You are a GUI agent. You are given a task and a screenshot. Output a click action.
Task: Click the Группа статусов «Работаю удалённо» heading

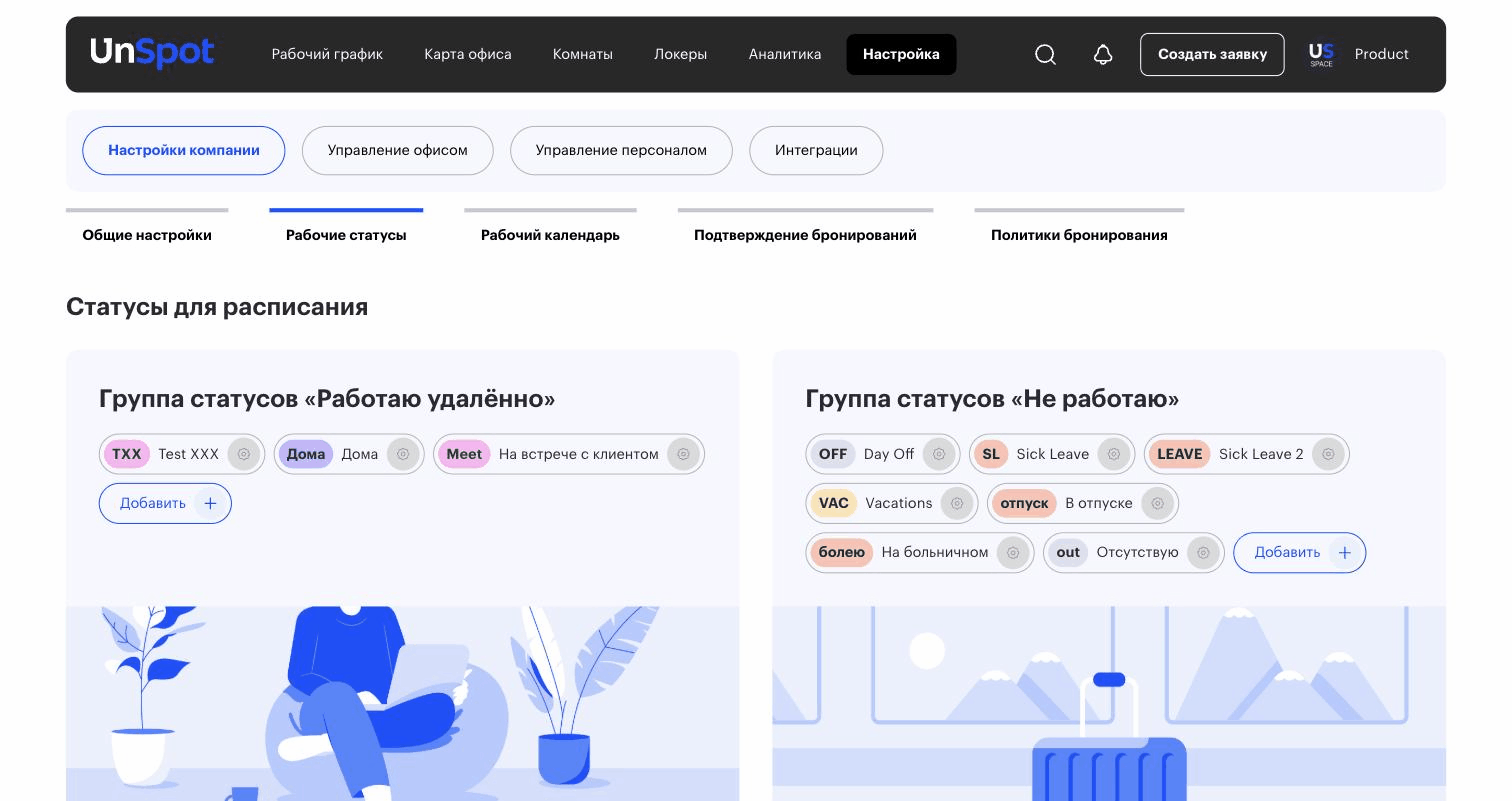pyautogui.click(x=327, y=399)
